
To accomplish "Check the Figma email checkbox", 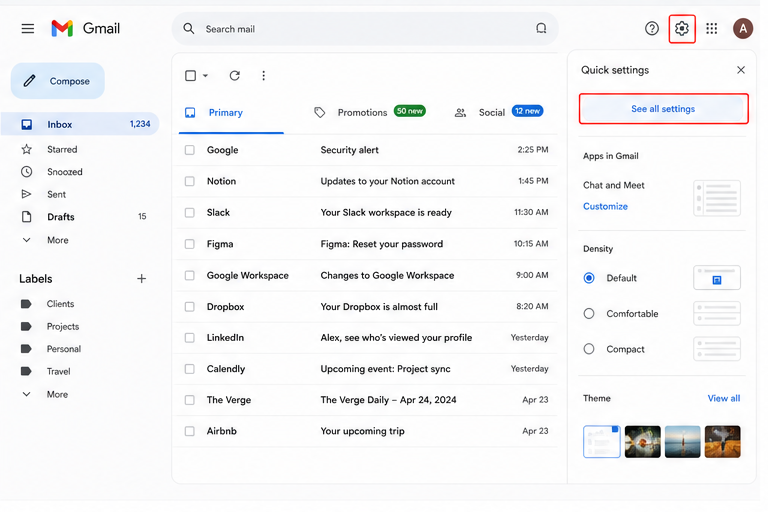I will point(190,244).
